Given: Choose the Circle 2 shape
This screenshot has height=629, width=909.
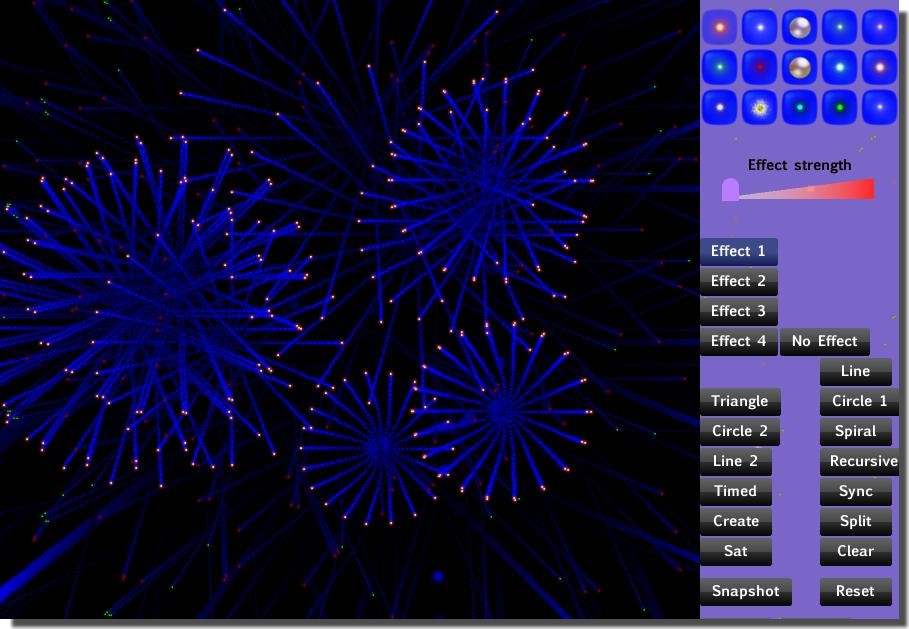Looking at the screenshot, I should (x=740, y=431).
